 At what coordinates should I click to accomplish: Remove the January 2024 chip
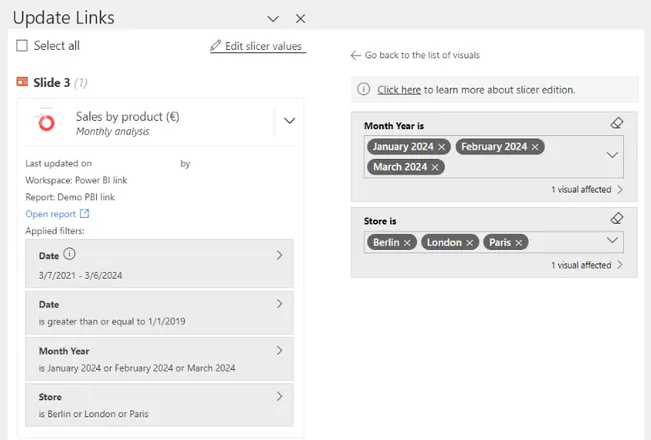(x=441, y=147)
